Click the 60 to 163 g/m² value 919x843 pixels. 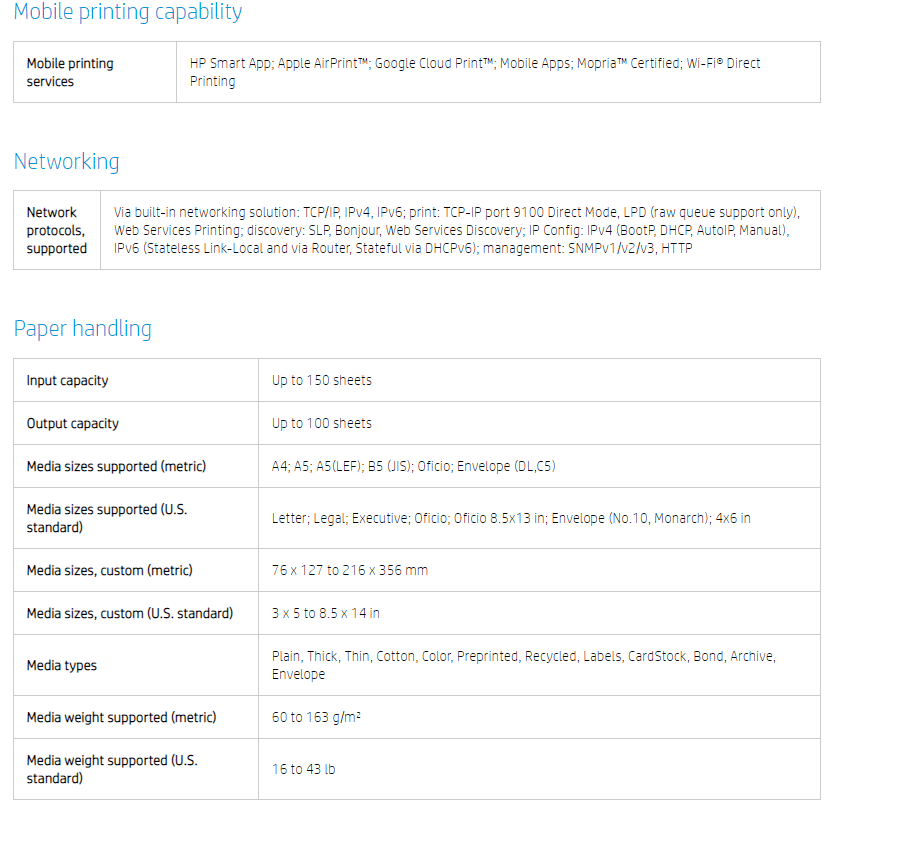click(316, 718)
